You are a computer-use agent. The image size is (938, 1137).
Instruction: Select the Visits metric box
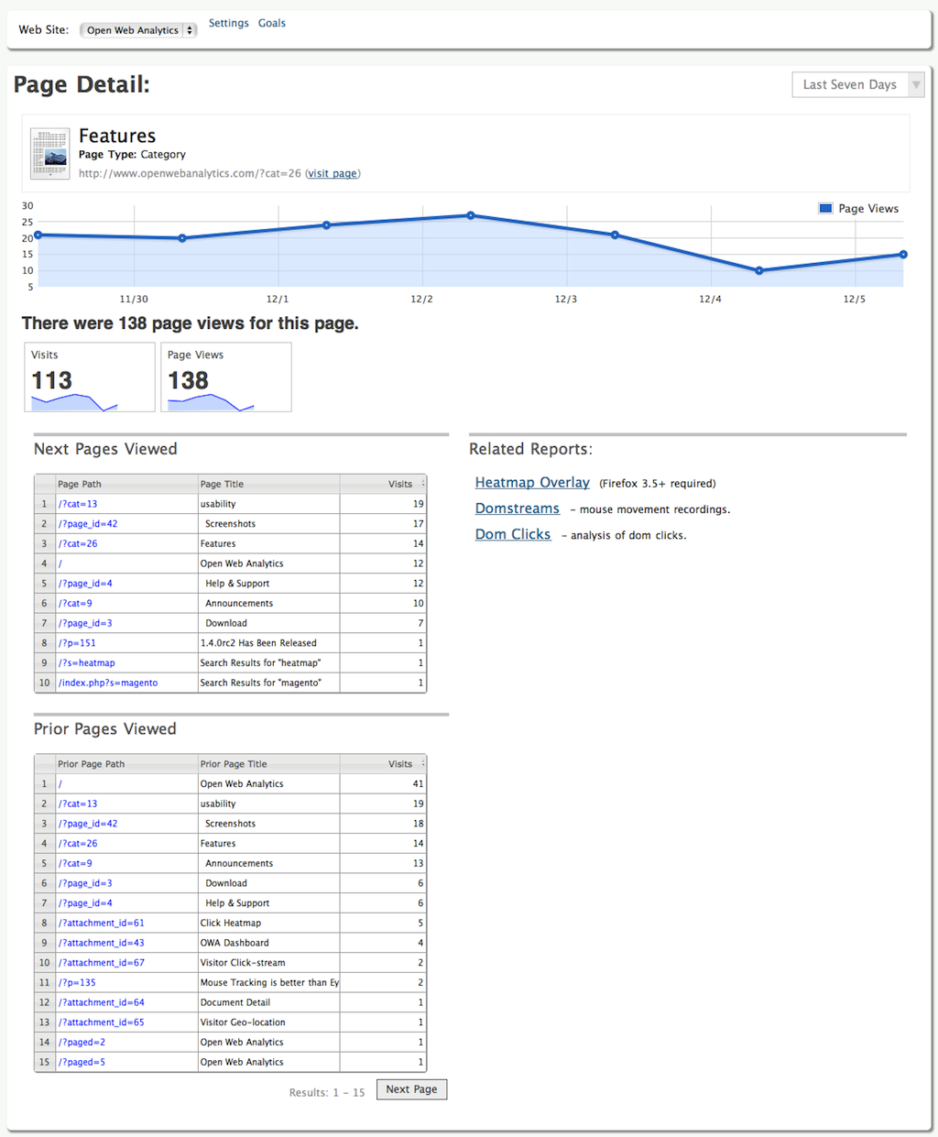[88, 377]
